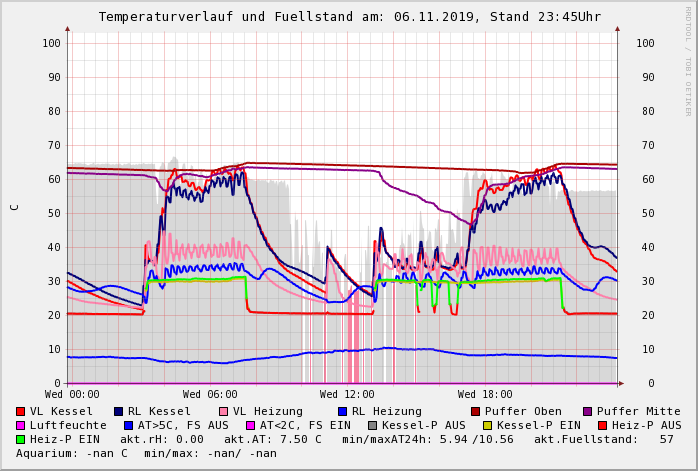Click the Wed 06:00 time axis label

click(210, 395)
